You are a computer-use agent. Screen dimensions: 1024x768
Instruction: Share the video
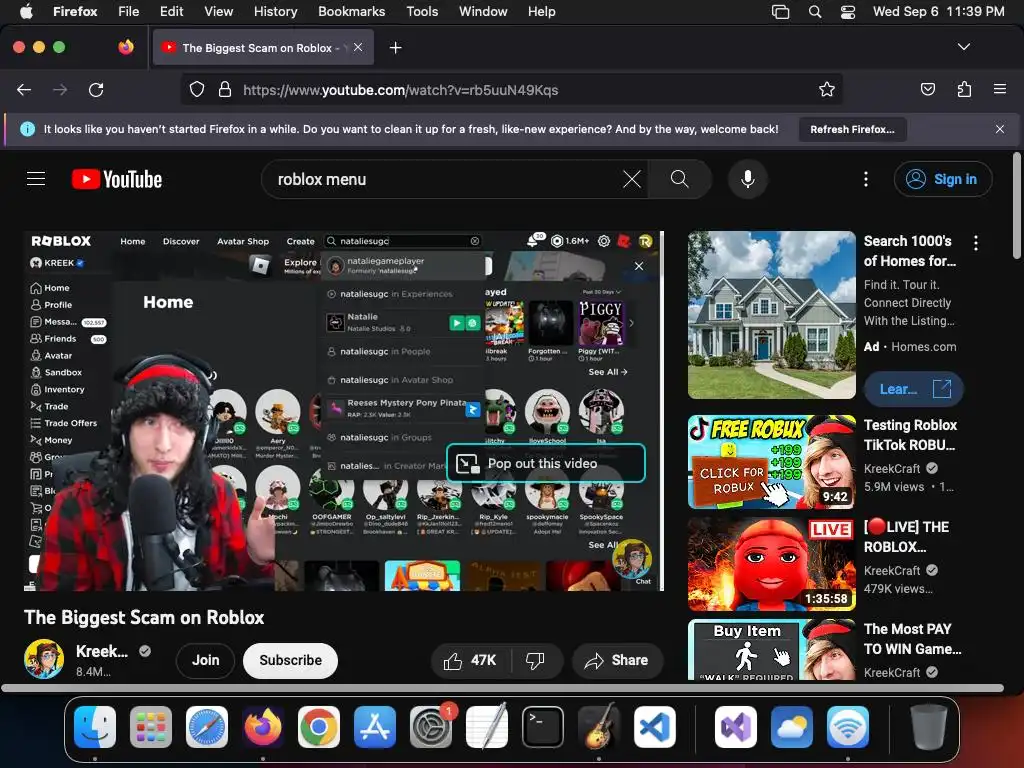[x=617, y=661]
